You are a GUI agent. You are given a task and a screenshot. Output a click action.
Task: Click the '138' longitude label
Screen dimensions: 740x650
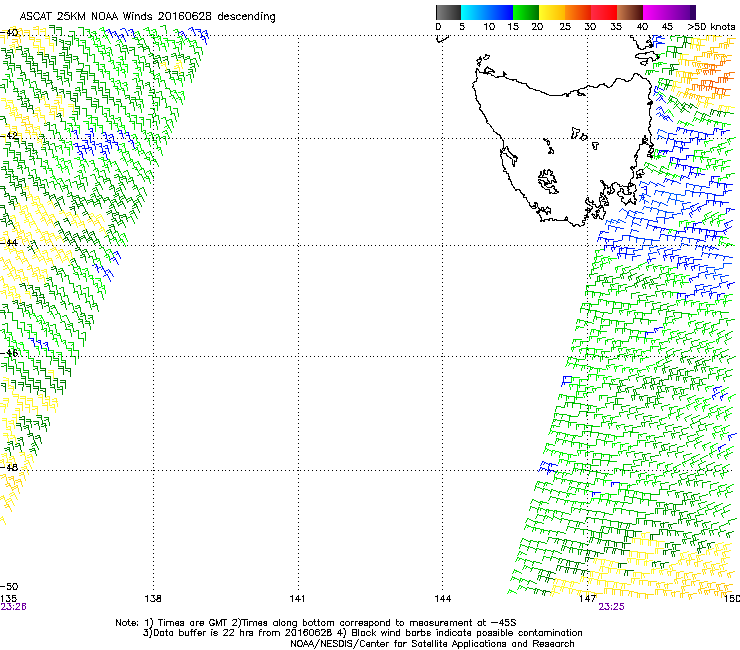click(153, 599)
